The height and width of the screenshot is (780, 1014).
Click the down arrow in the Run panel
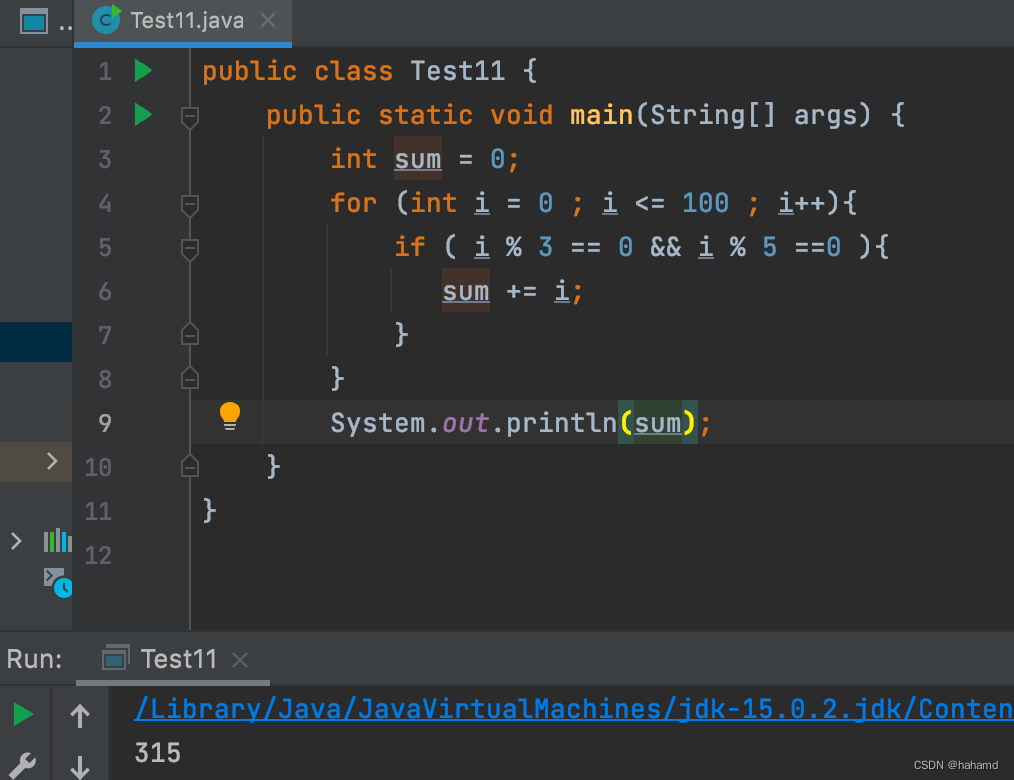[x=80, y=767]
